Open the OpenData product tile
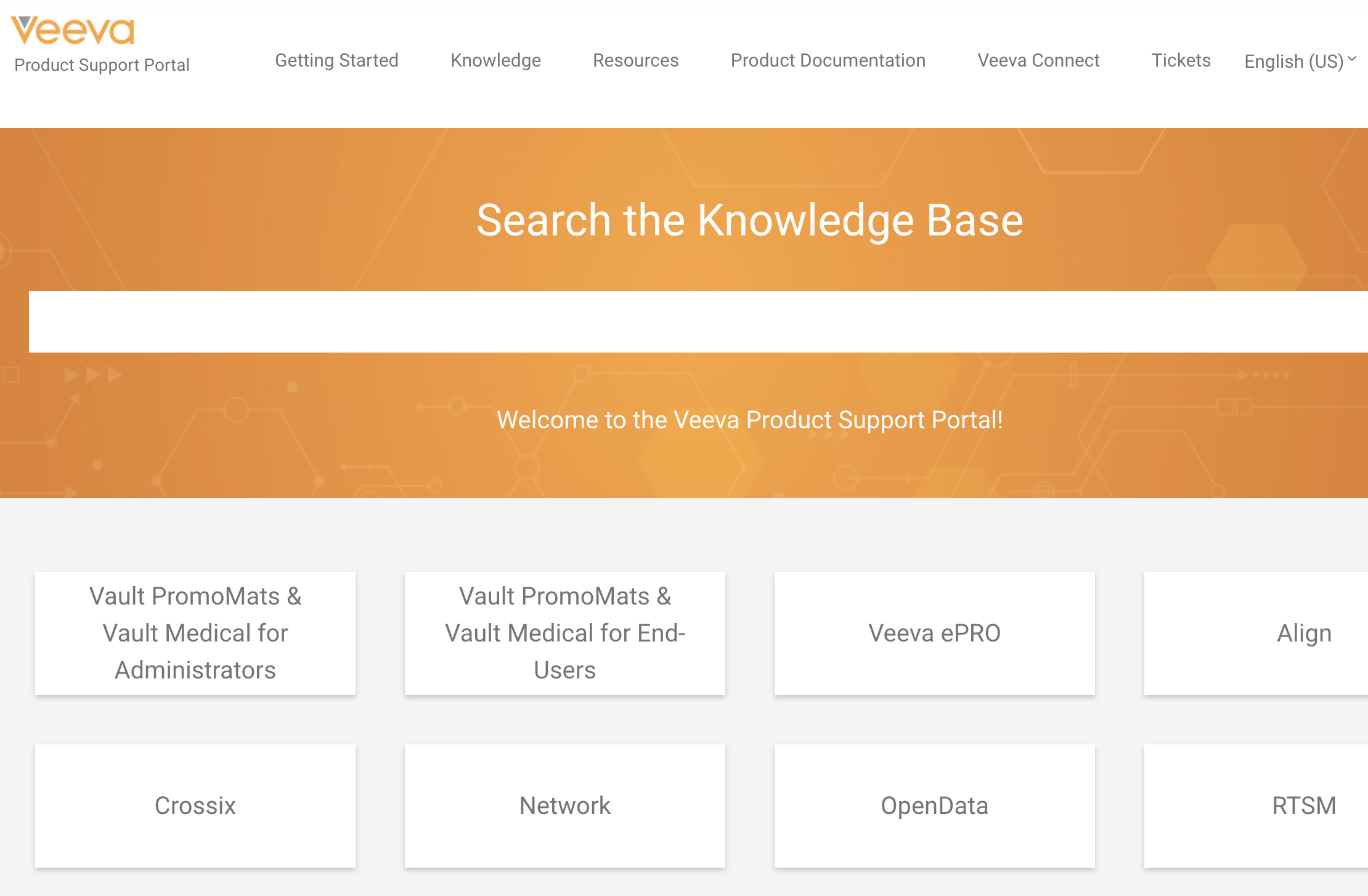The height and width of the screenshot is (896, 1368). pos(935,806)
